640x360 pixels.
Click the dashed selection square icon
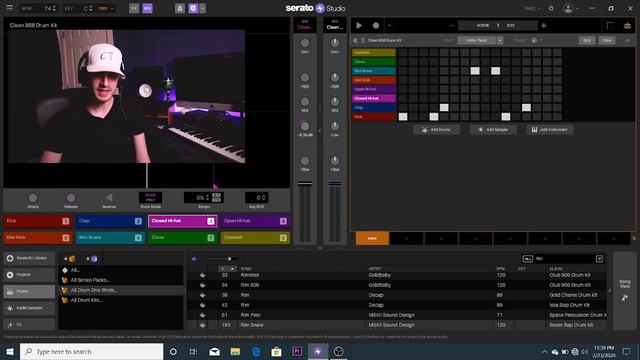coord(610,25)
